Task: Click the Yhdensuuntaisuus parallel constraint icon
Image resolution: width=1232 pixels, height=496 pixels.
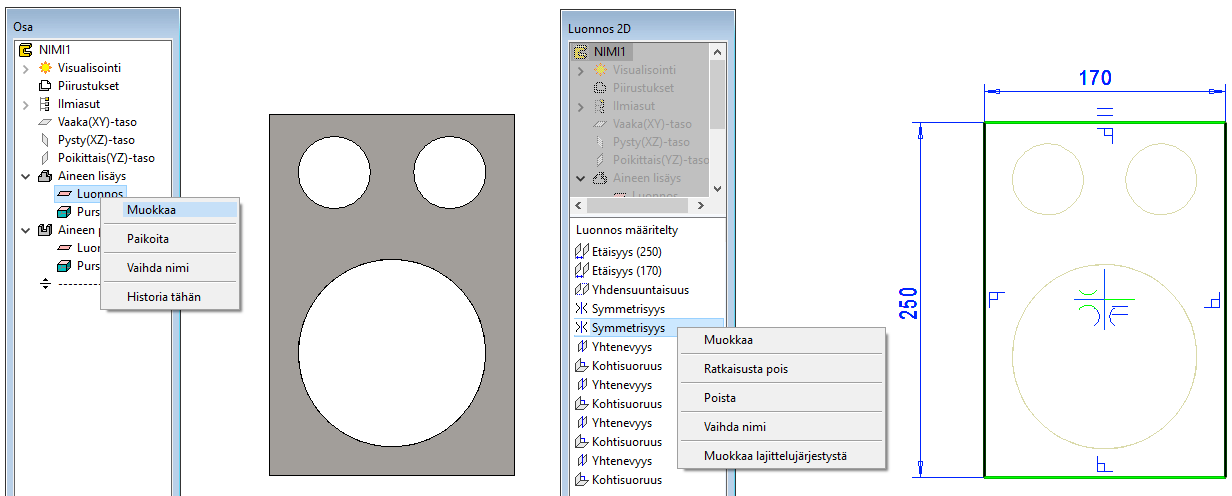Action: click(581, 290)
